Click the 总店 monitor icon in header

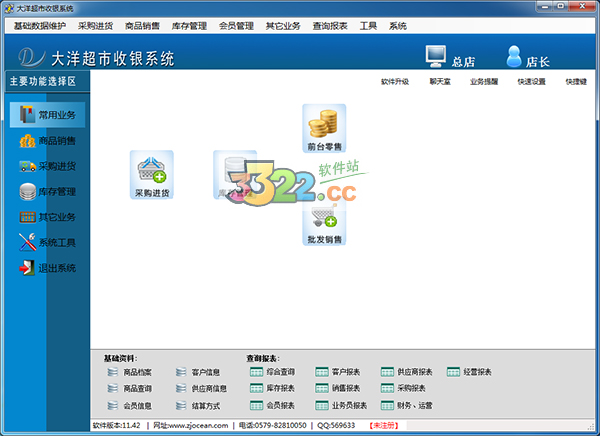click(x=436, y=56)
